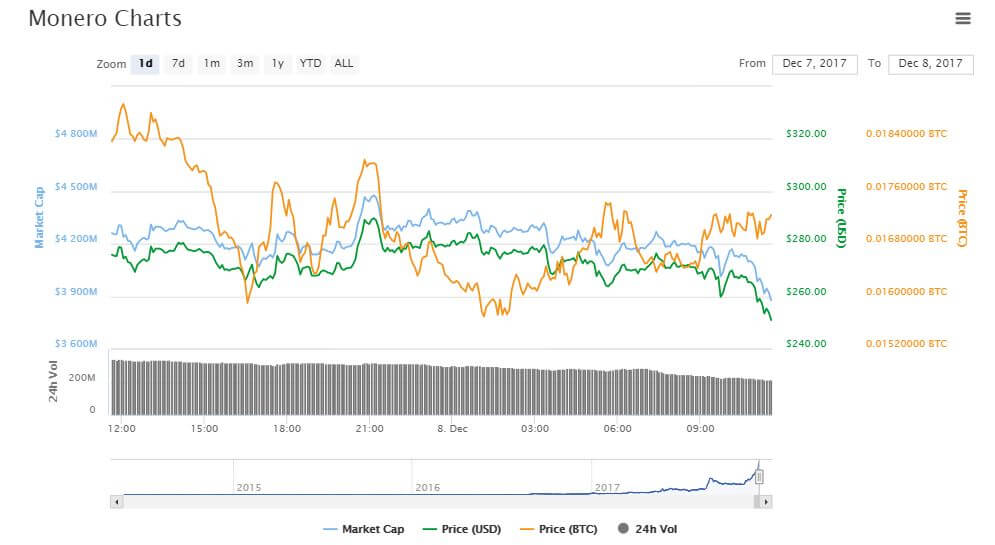Click the 03:00 time axis label
This screenshot has width=995, height=545.
tap(535, 429)
